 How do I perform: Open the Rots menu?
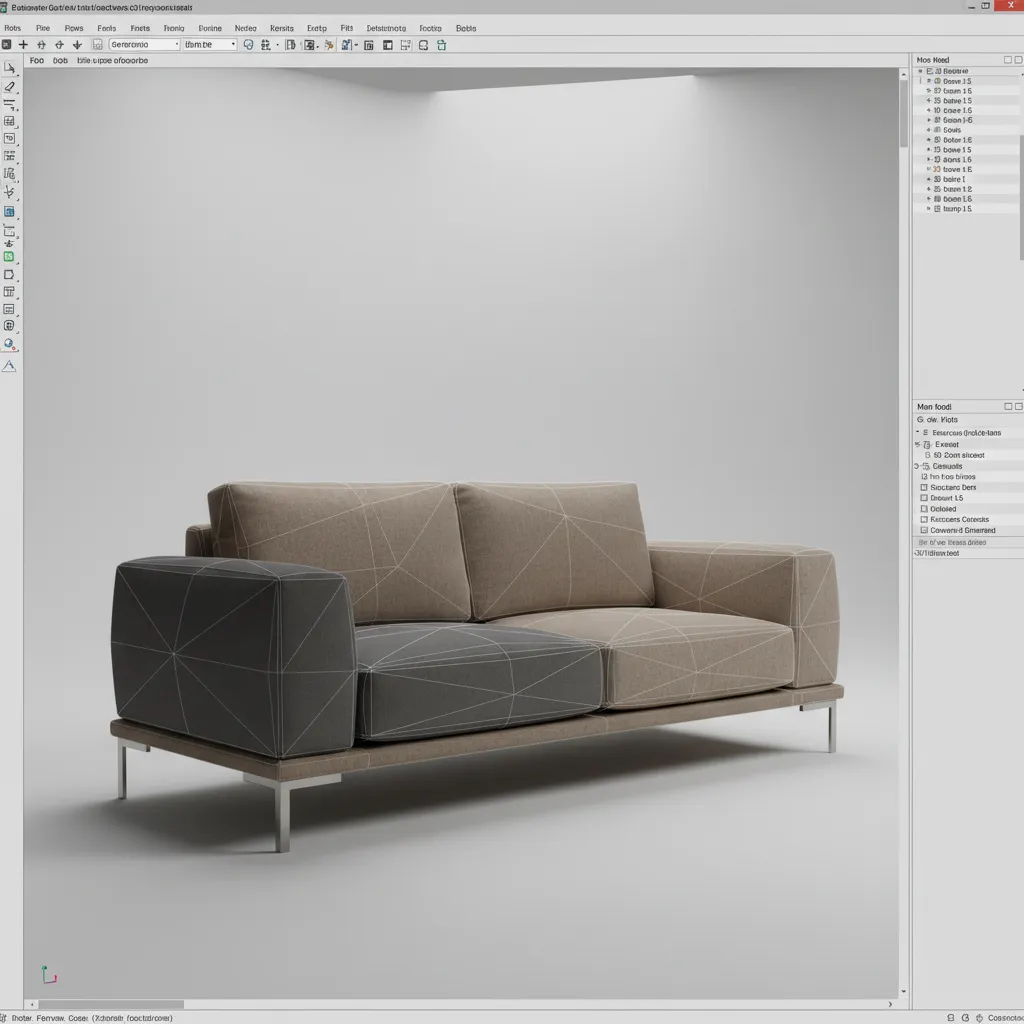[12, 28]
